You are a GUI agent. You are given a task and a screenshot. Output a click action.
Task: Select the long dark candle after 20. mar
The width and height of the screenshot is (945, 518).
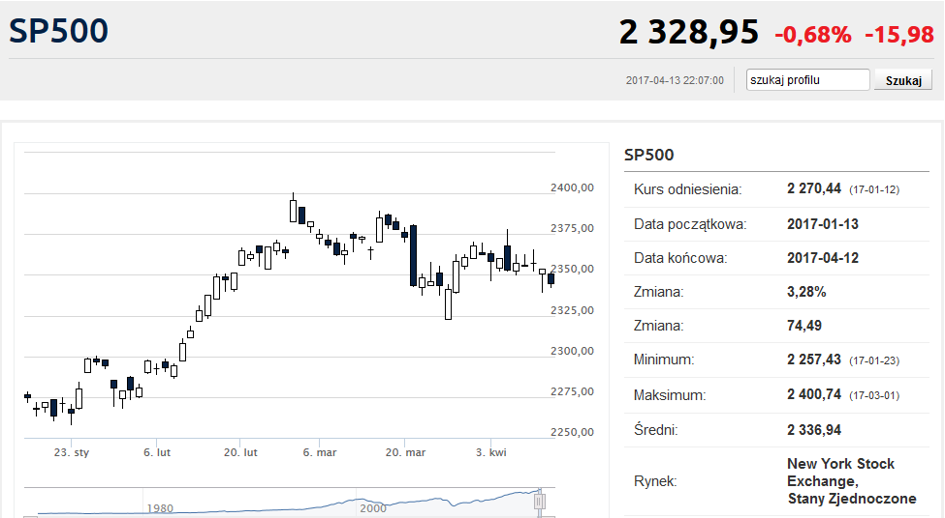coord(413,255)
